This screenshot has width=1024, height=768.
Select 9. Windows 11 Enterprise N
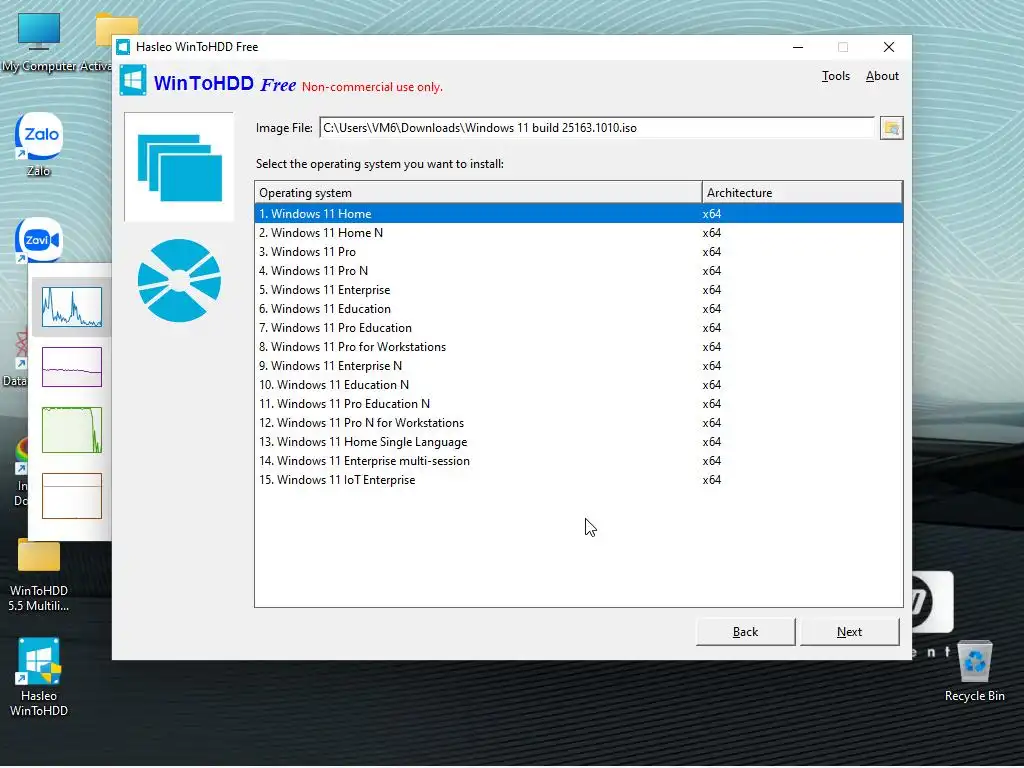pyautogui.click(x=579, y=365)
